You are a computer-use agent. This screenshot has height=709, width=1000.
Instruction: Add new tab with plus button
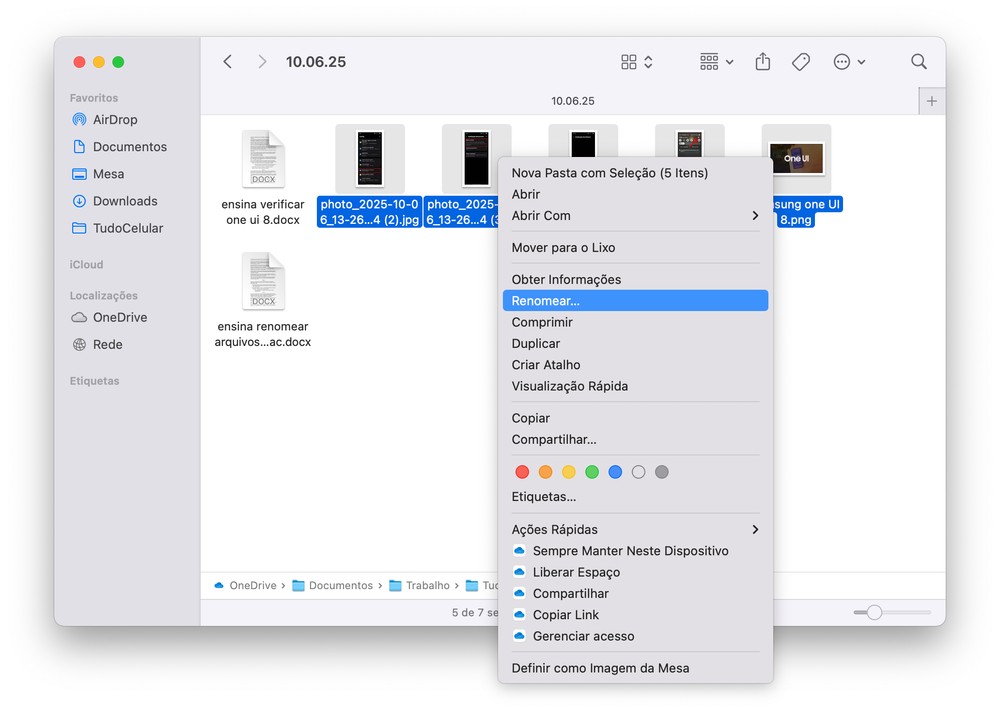pyautogui.click(x=932, y=101)
